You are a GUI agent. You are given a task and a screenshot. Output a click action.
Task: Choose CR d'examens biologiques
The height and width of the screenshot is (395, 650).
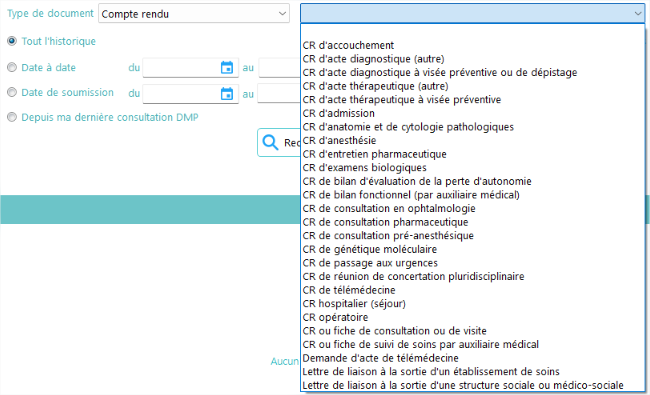[473, 168]
